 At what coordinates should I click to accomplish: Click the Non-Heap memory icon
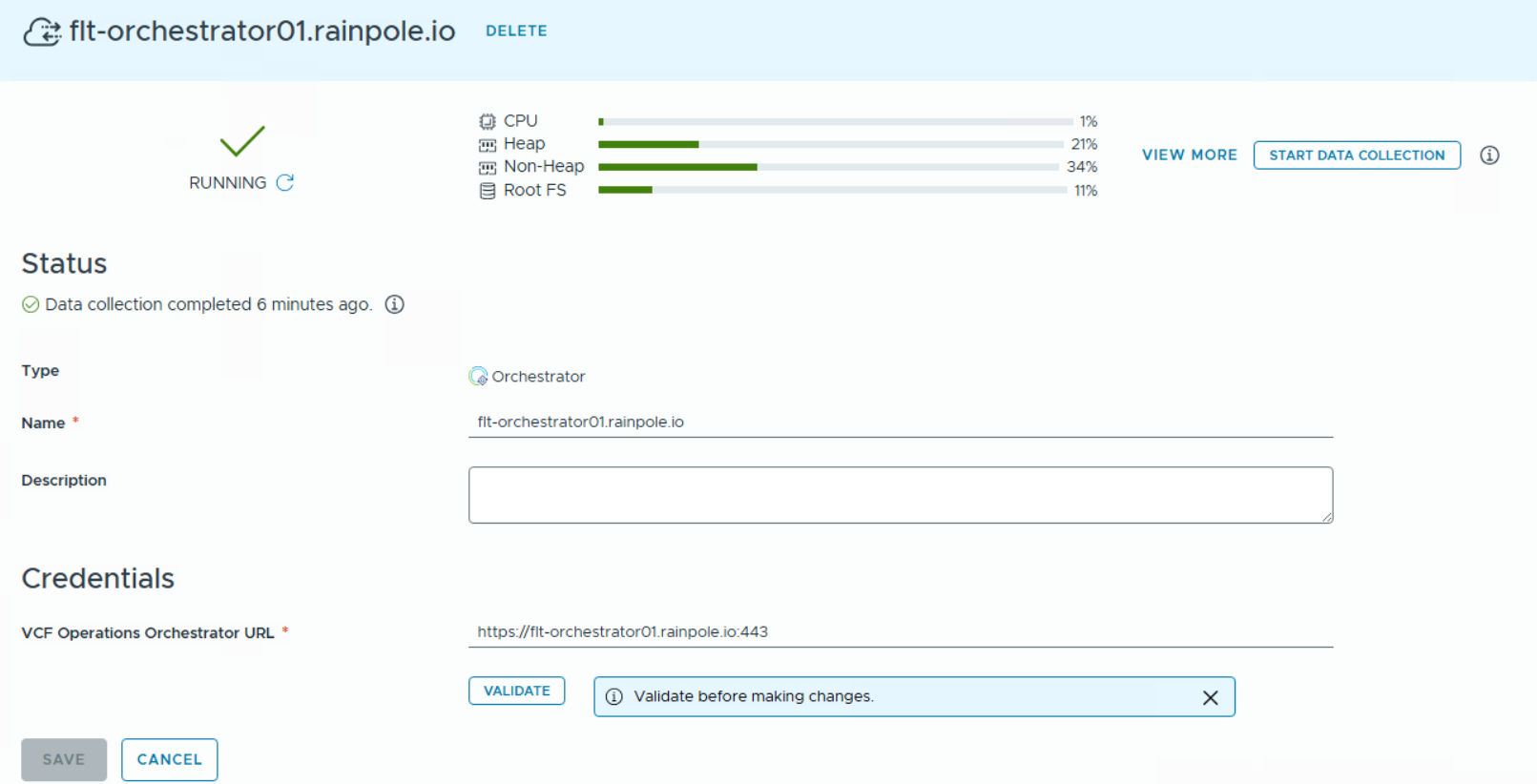(488, 168)
